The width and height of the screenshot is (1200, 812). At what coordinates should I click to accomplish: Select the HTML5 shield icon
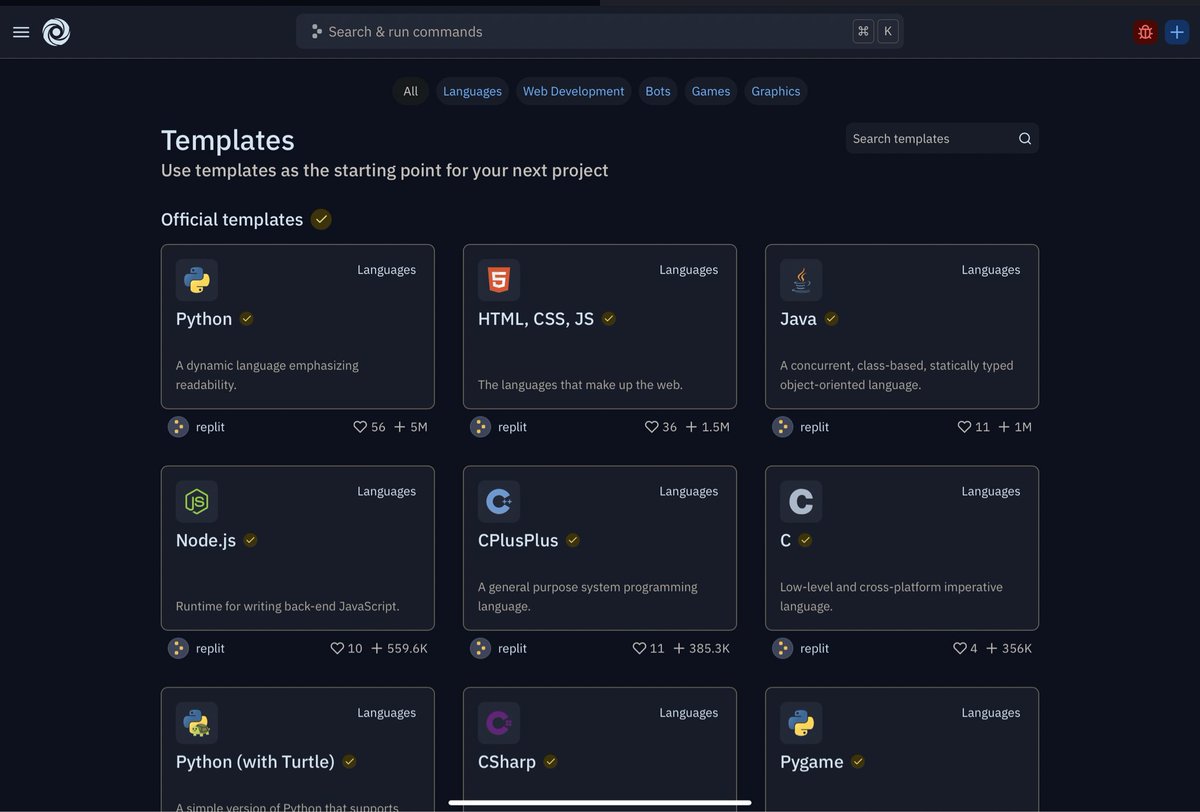499,280
